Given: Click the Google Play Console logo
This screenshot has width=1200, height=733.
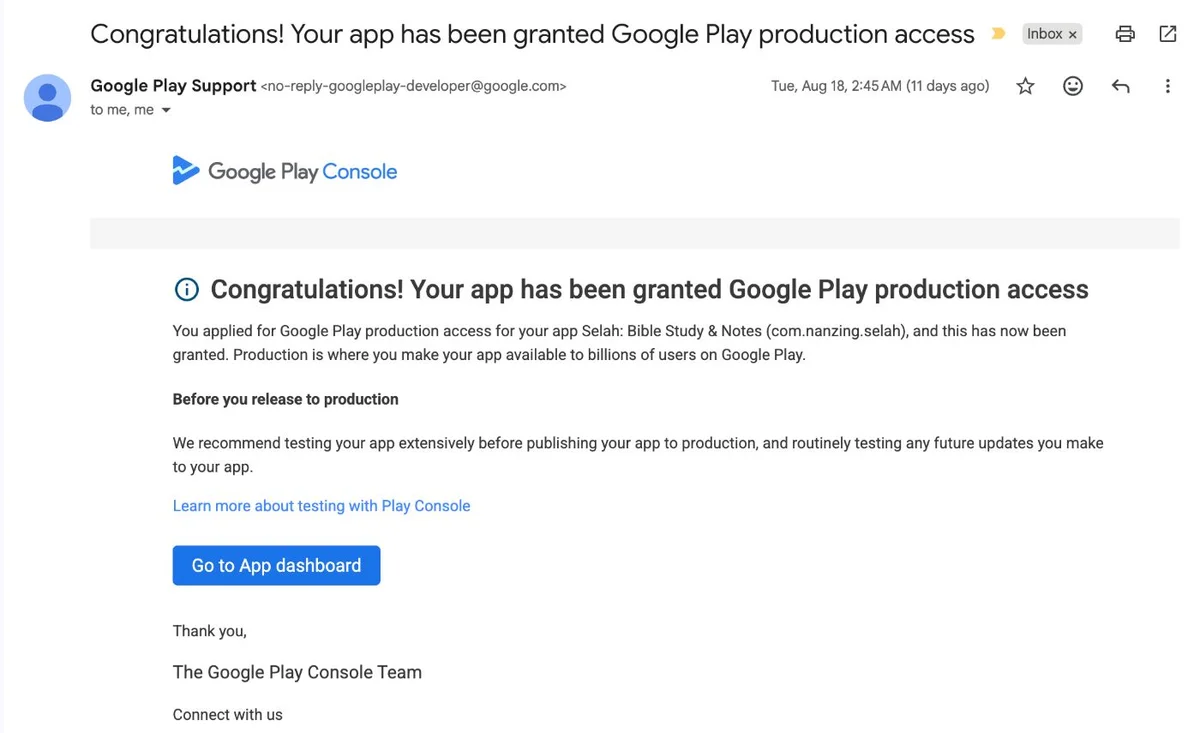Looking at the screenshot, I should (284, 171).
